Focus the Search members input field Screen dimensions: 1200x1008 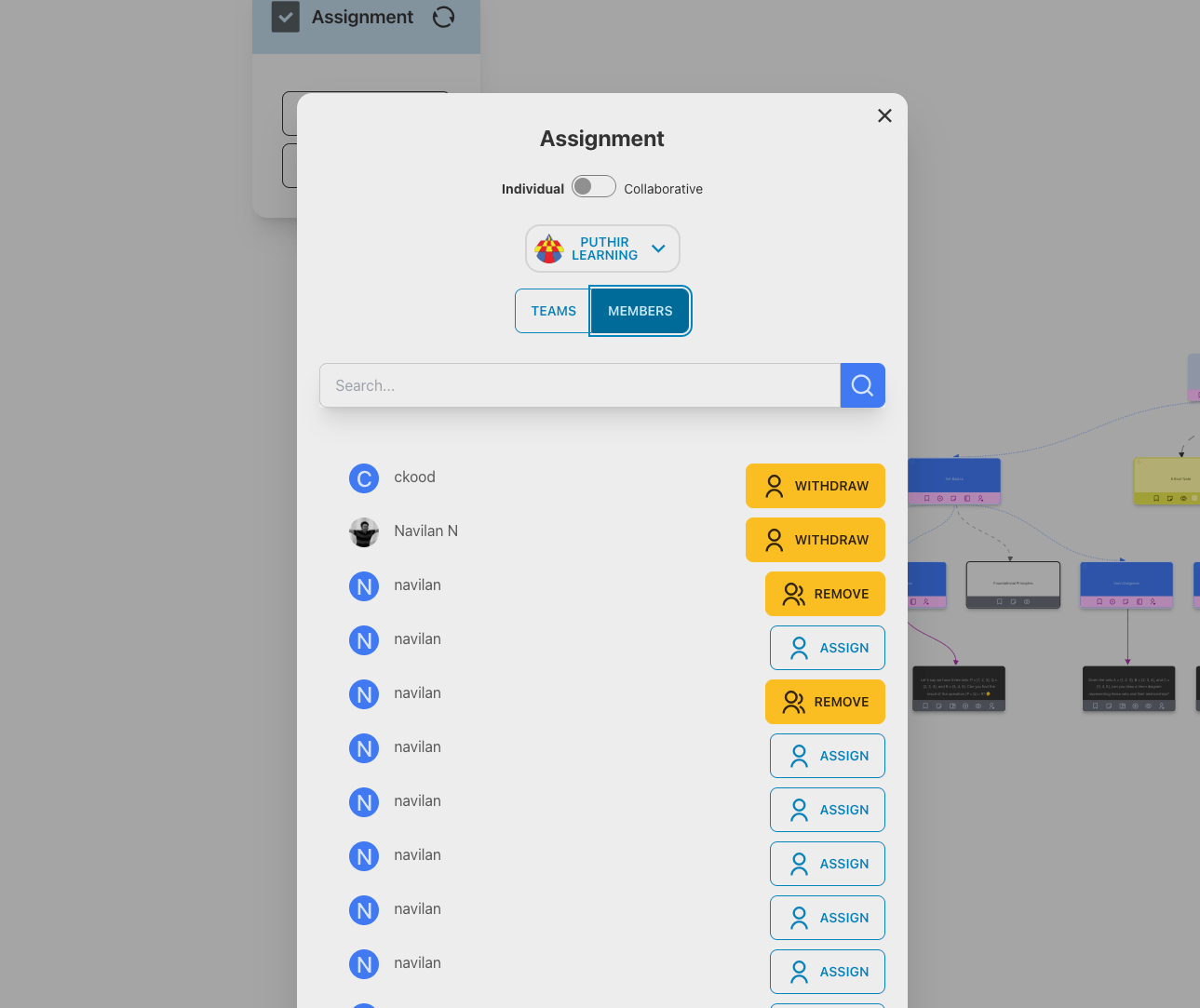[x=579, y=385]
